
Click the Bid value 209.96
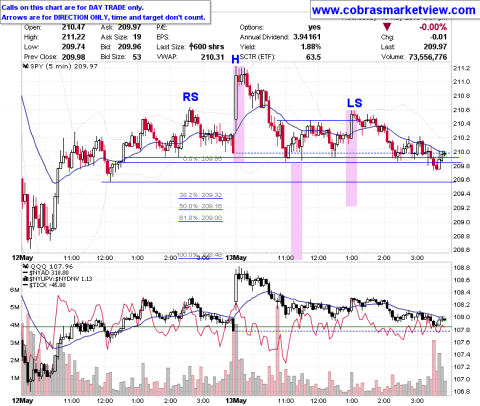tap(130, 47)
